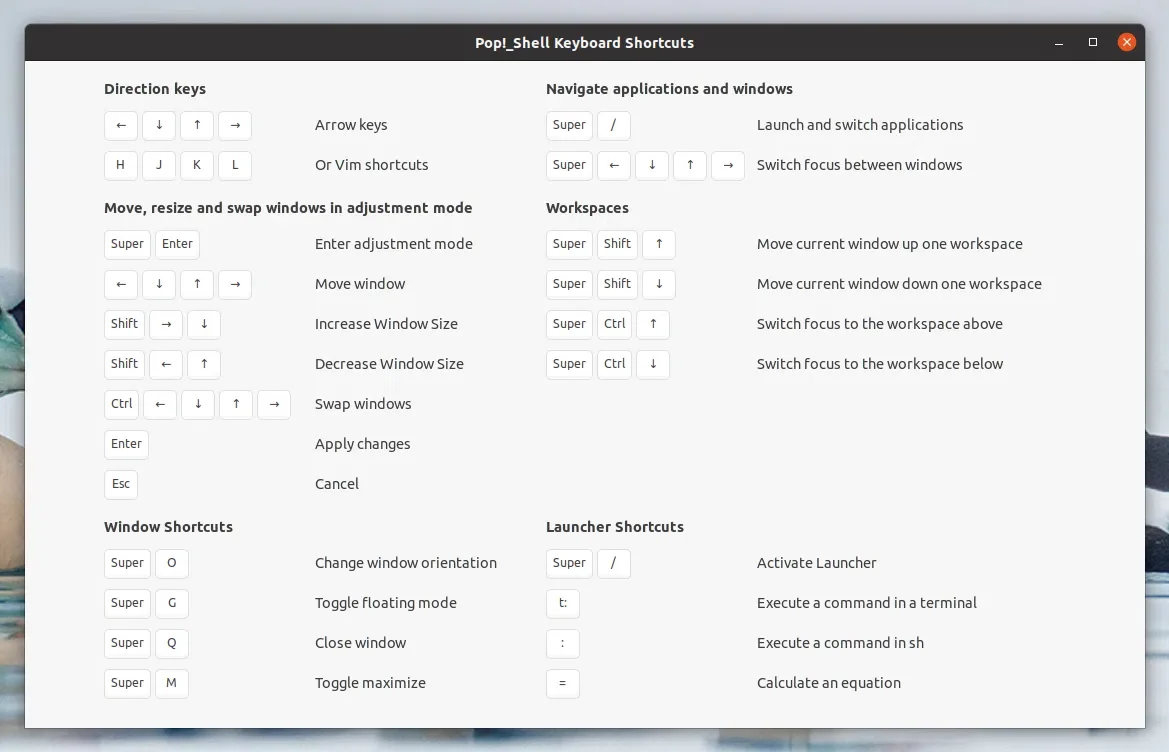Click Ctrl key in Switch focus workspace above row
The width and height of the screenshot is (1169, 752).
614,324
